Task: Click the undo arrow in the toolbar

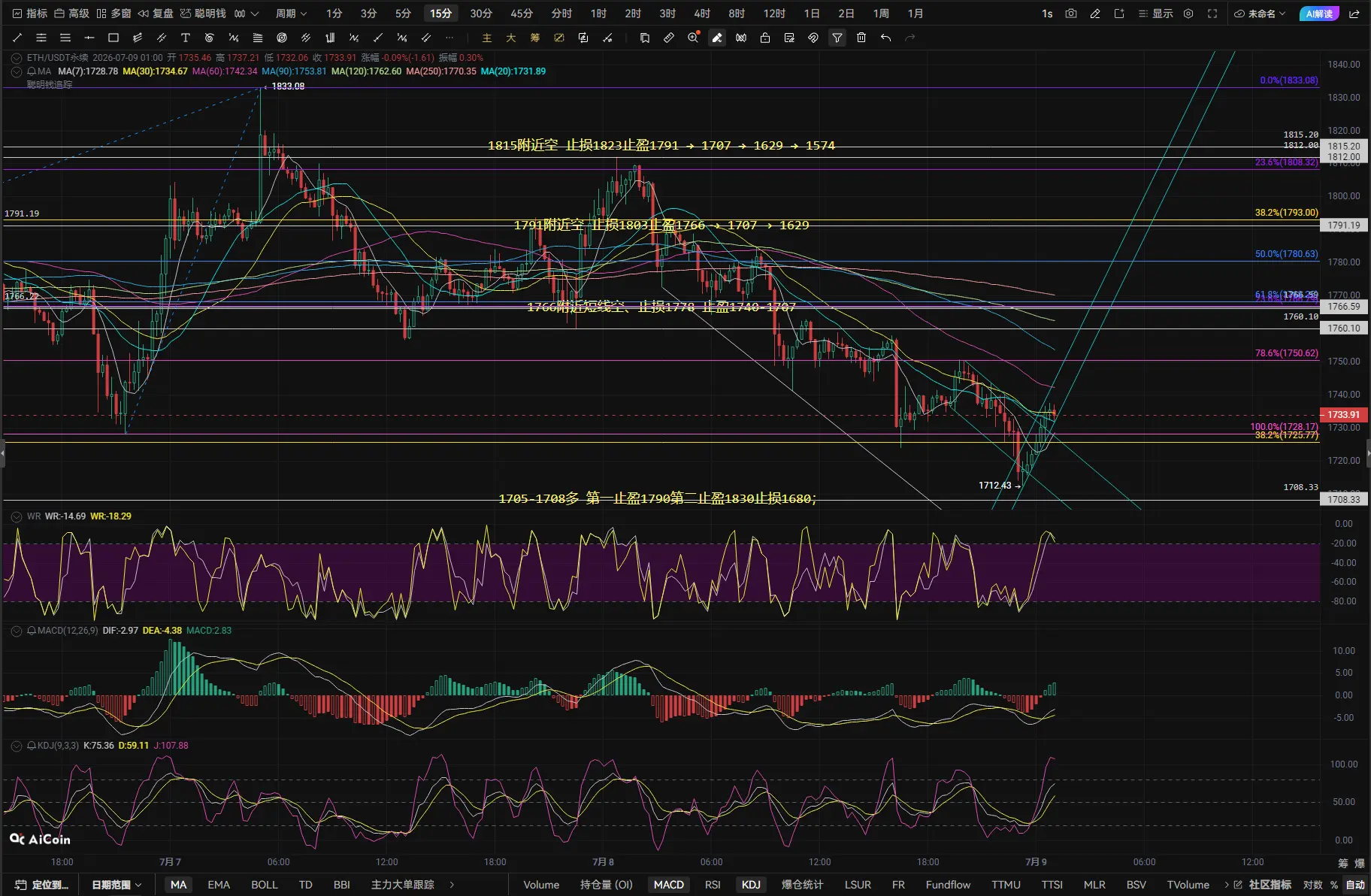Action: tap(885, 38)
